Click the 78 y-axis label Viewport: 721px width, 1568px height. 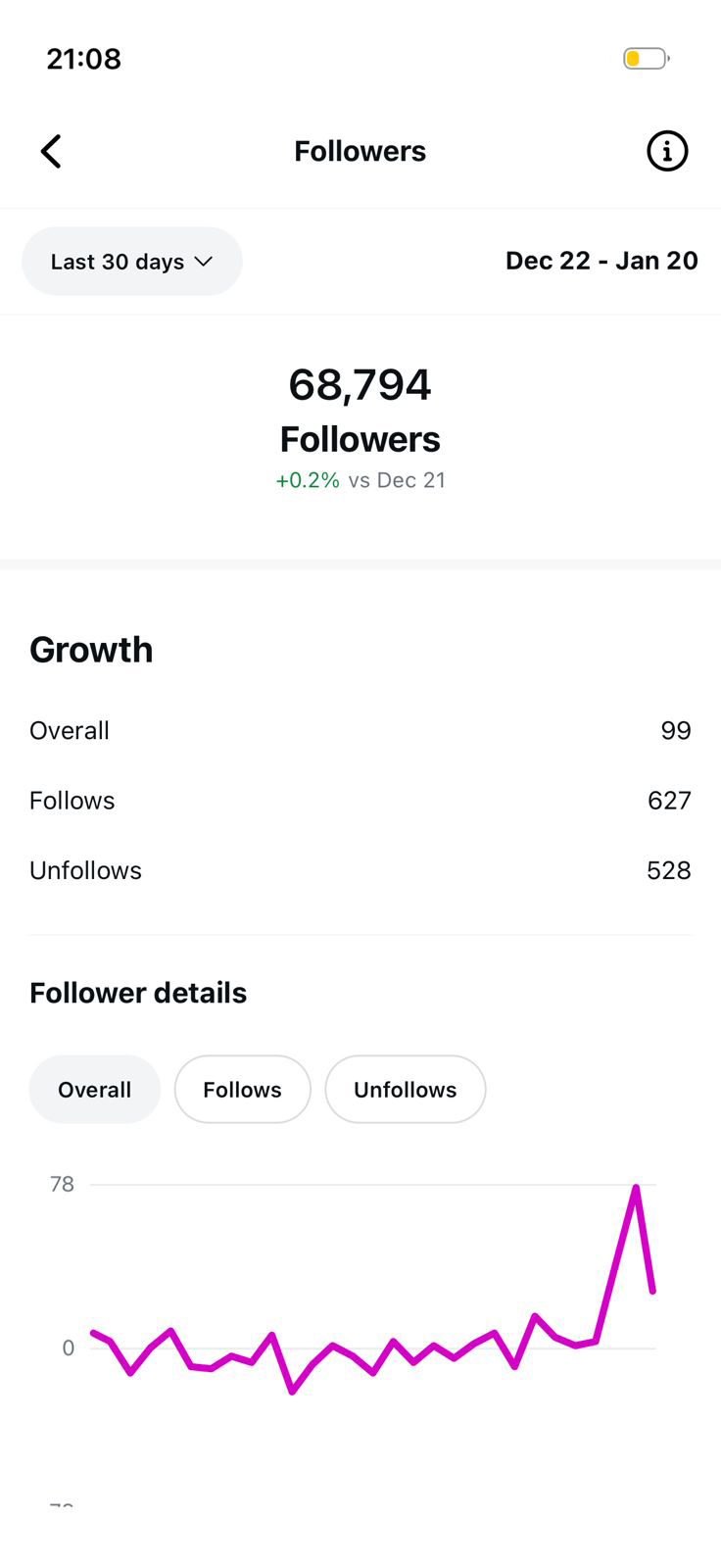62,1185
